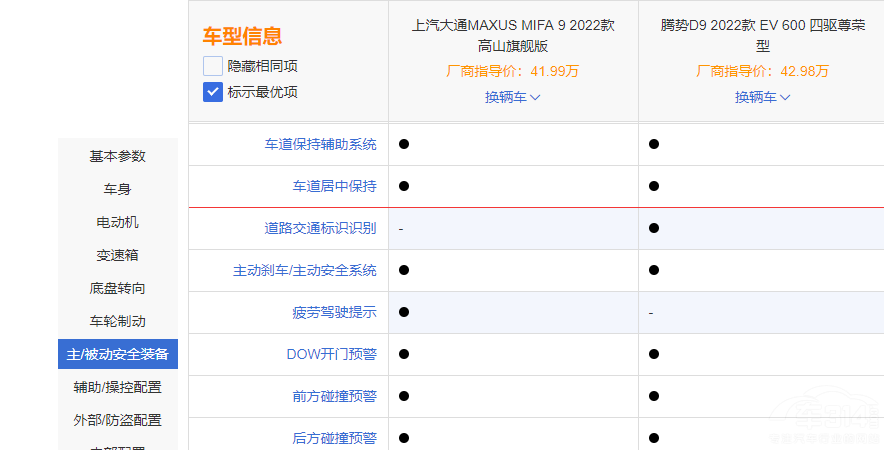884x450 pixels.
Task: Select 车轮制动 in the sidebar
Action: [117, 321]
